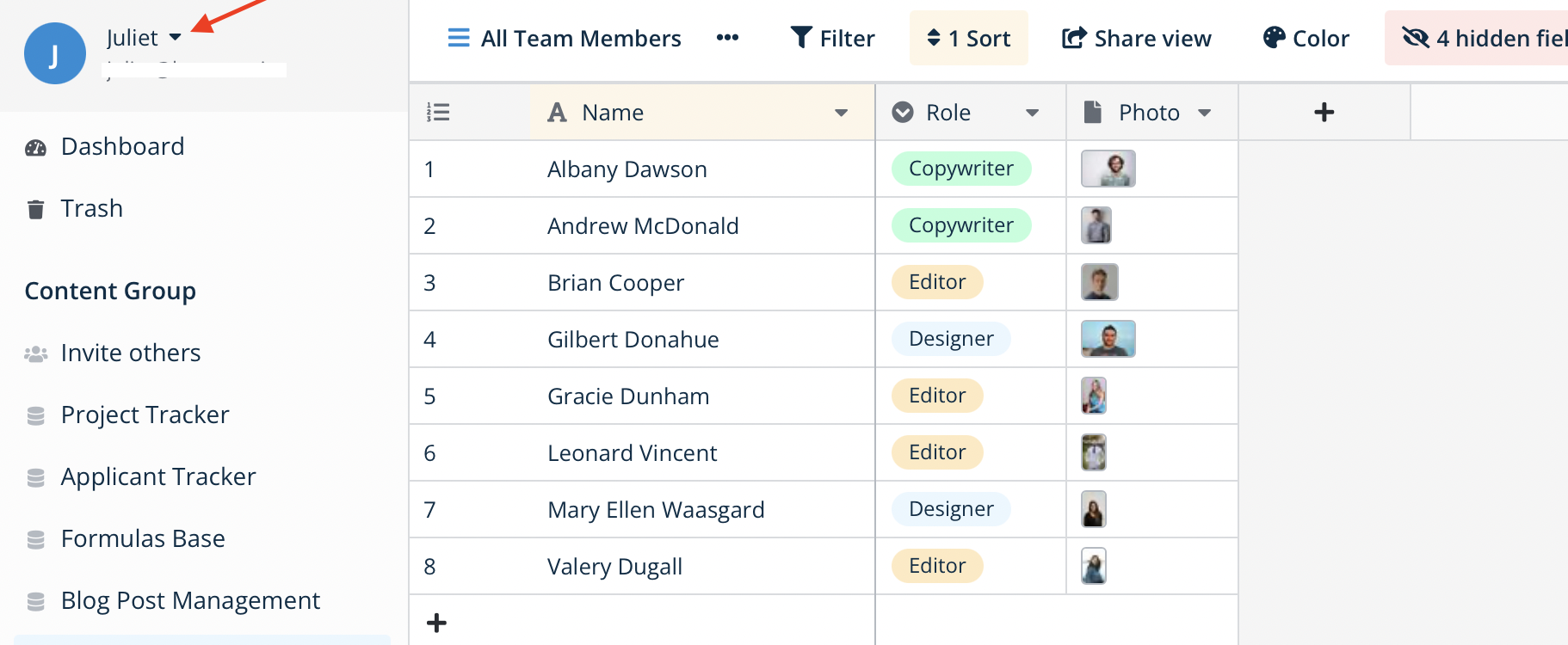Click Juliet's round avatar icon

(x=54, y=53)
